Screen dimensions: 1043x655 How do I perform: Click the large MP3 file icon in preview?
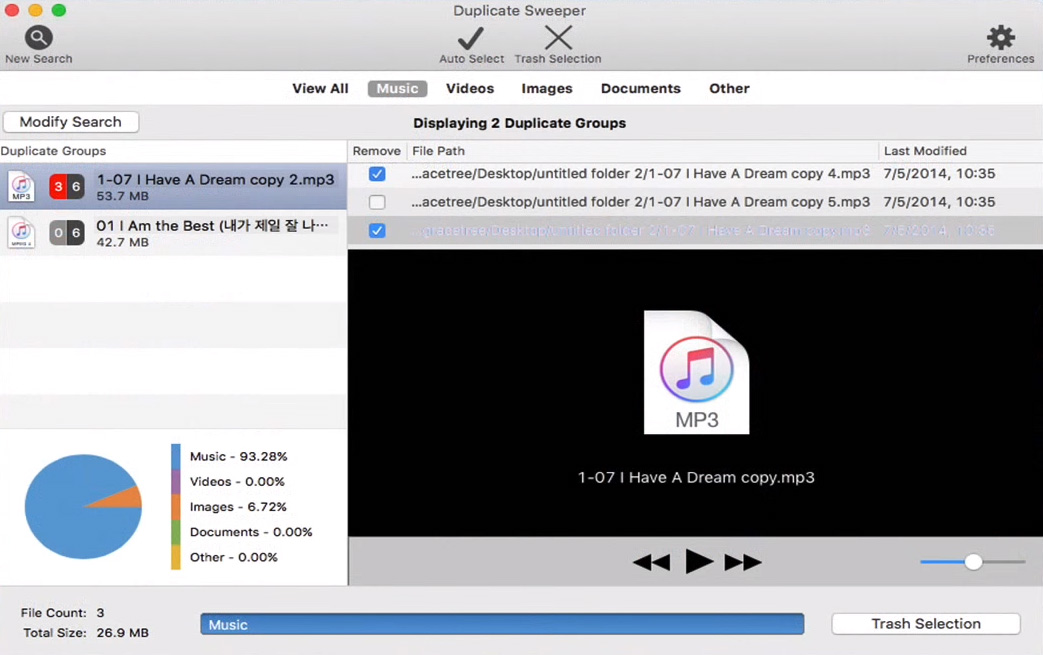(697, 372)
